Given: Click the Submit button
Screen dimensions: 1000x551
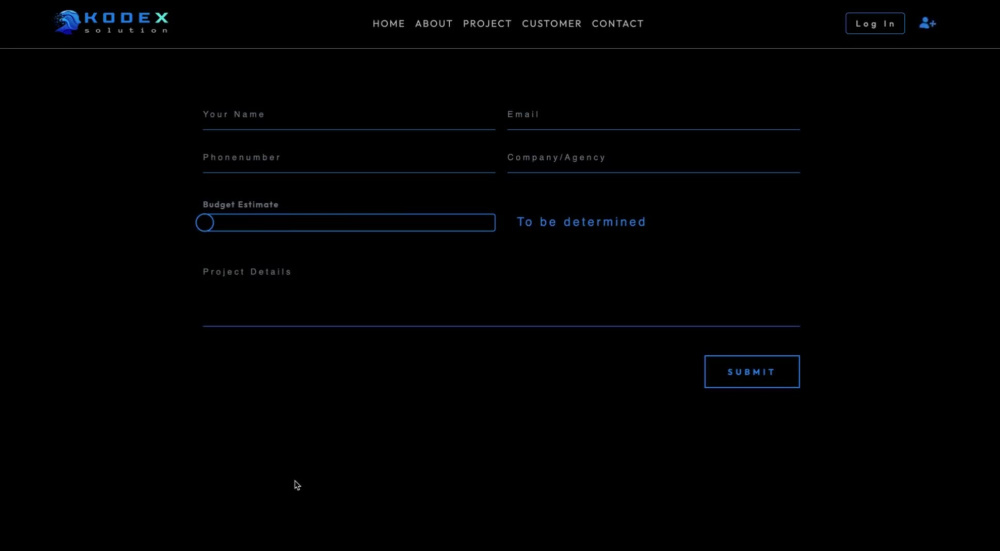Looking at the screenshot, I should (x=752, y=371).
